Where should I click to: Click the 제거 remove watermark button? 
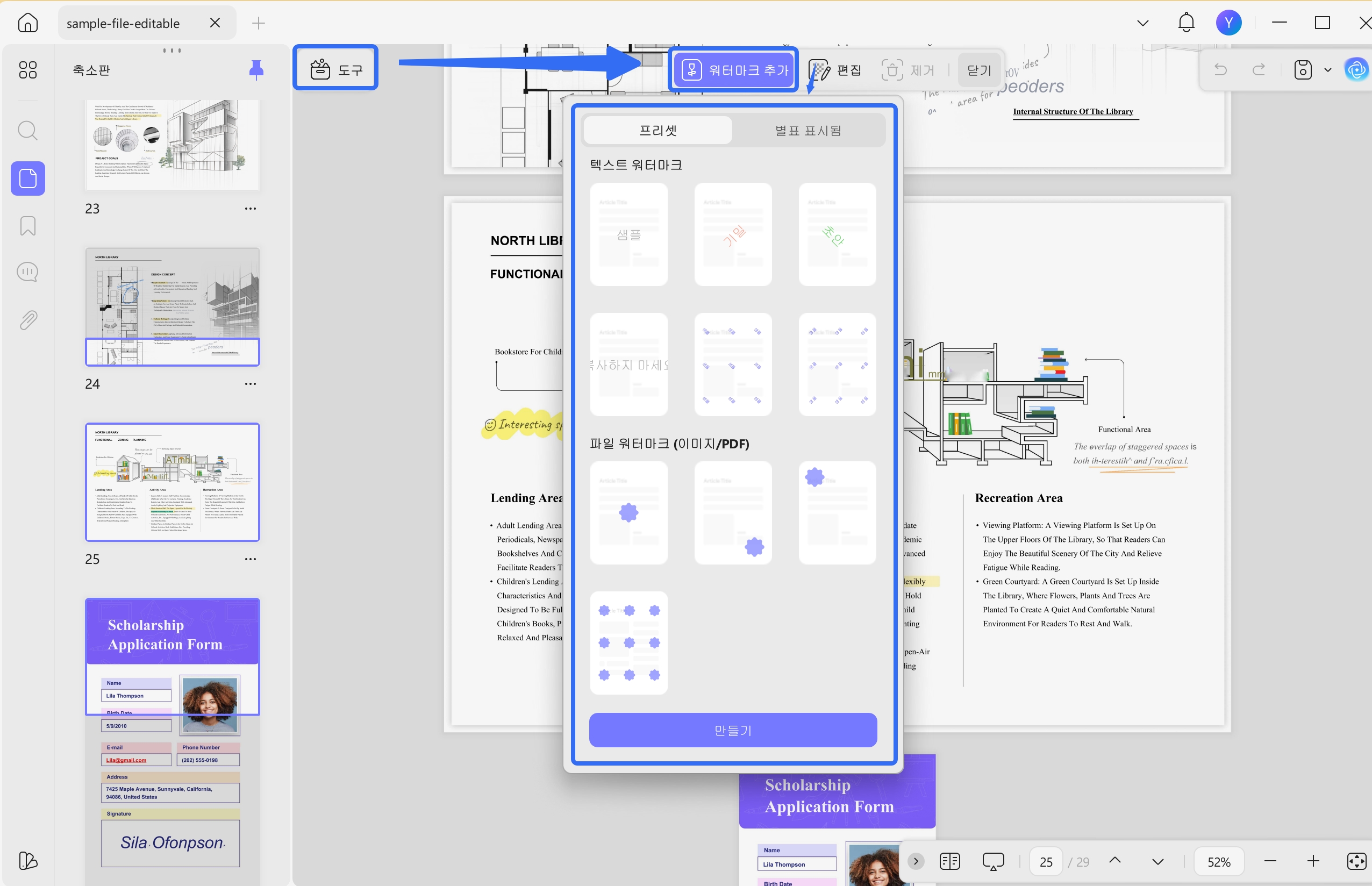coord(907,70)
